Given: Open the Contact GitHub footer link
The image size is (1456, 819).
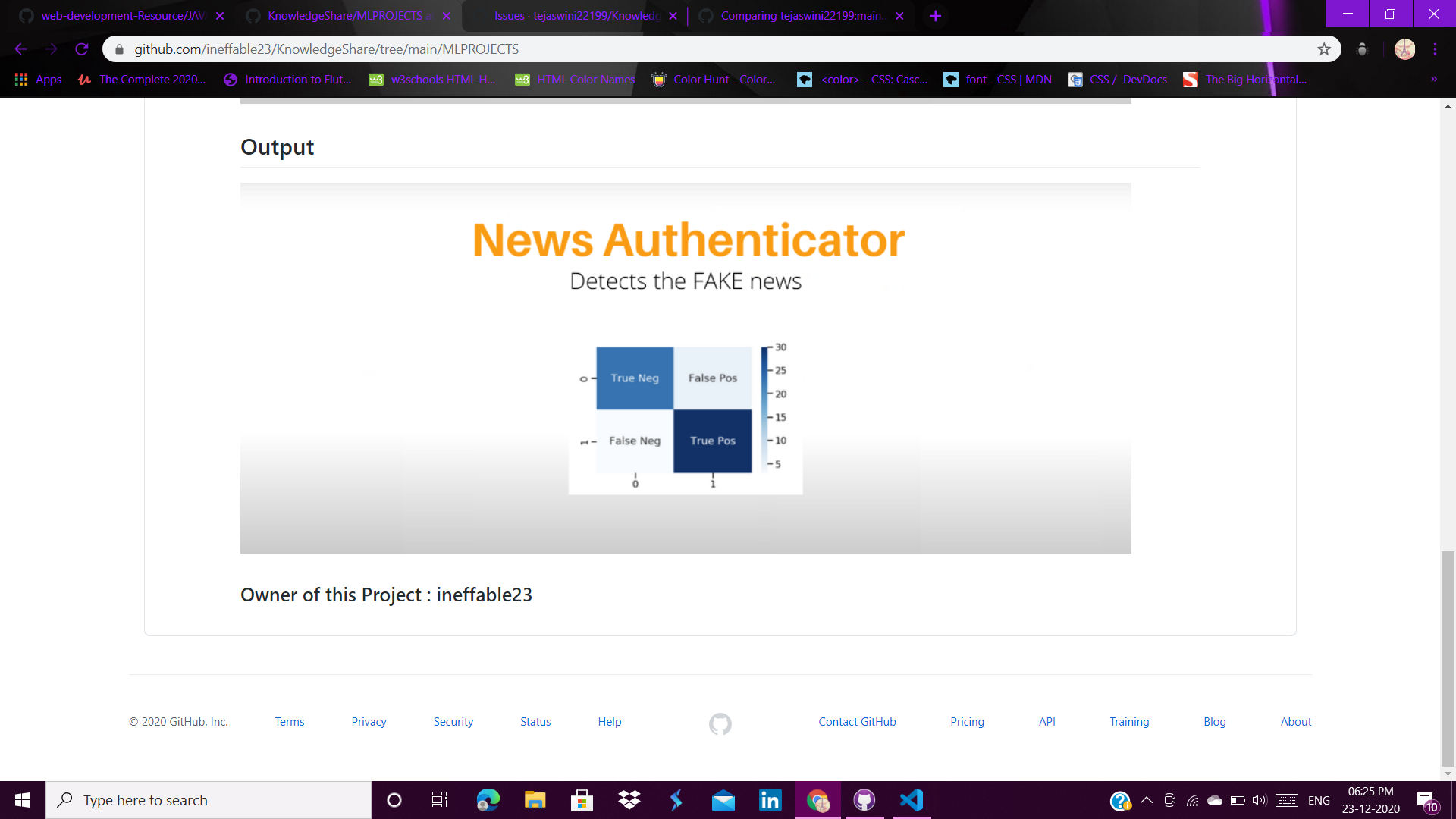Looking at the screenshot, I should click(857, 721).
